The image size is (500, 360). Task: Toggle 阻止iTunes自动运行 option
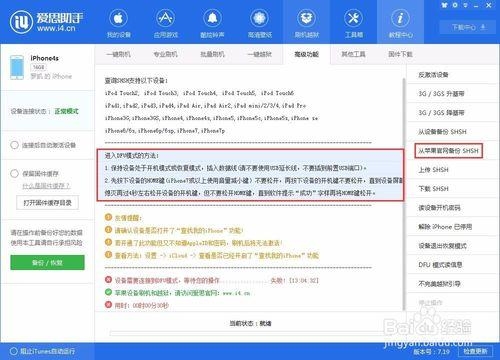[x=13, y=351]
